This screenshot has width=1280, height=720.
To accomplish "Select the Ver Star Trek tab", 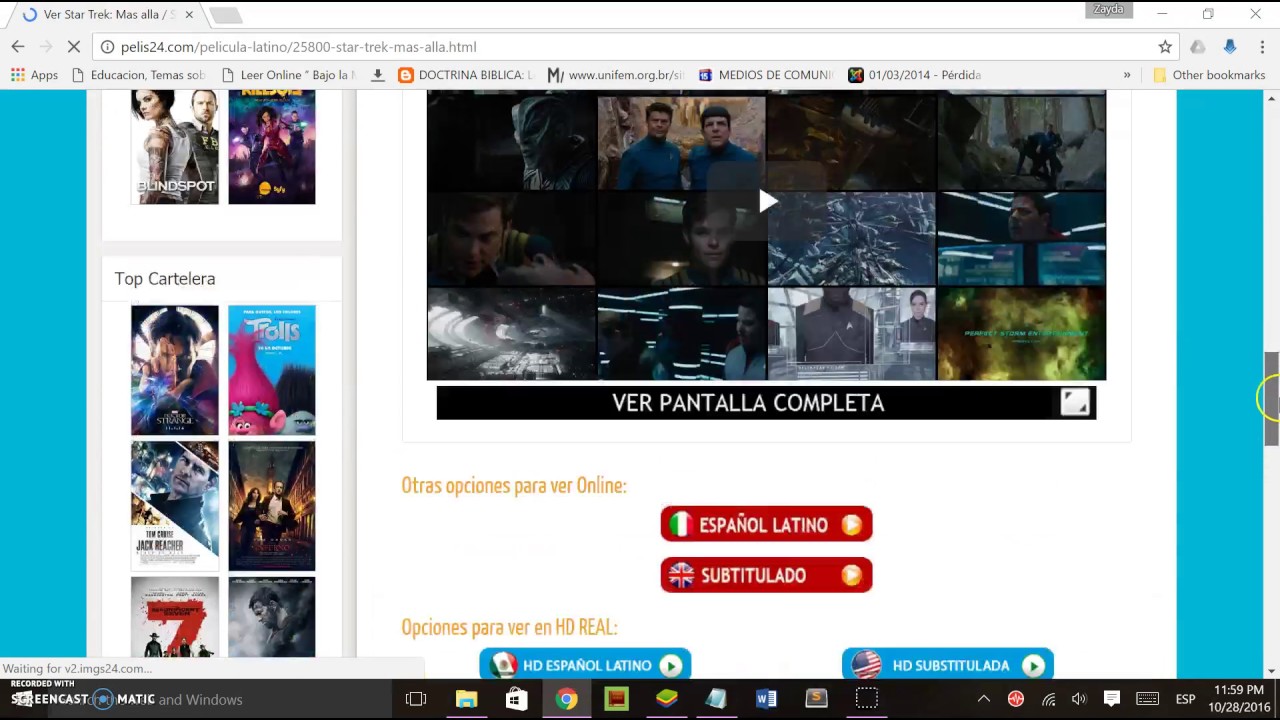I will (x=105, y=15).
